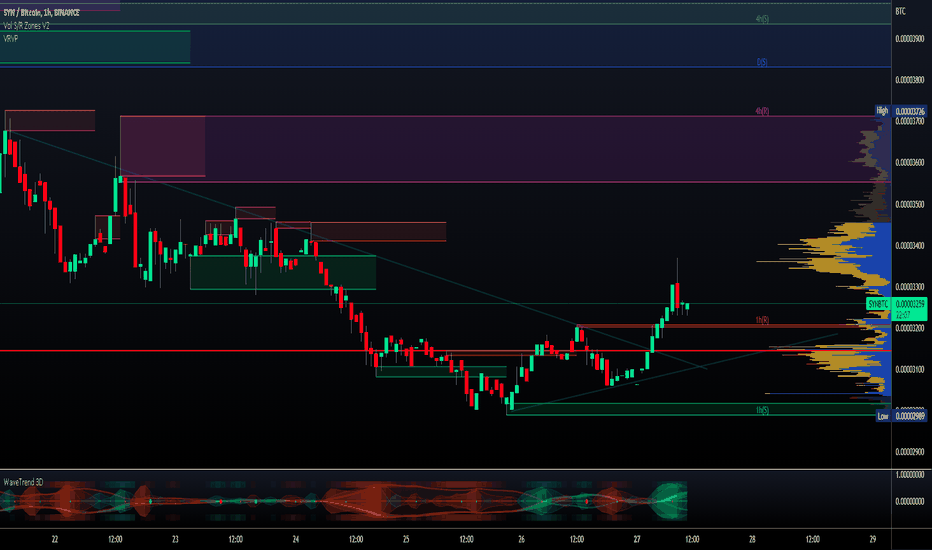
Task: Click the green SYNBTC current price tag
Action: coord(897,309)
